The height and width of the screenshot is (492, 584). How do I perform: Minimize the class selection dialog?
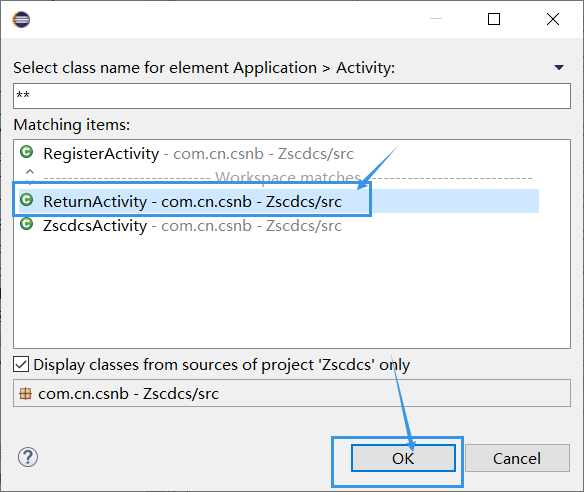436,18
